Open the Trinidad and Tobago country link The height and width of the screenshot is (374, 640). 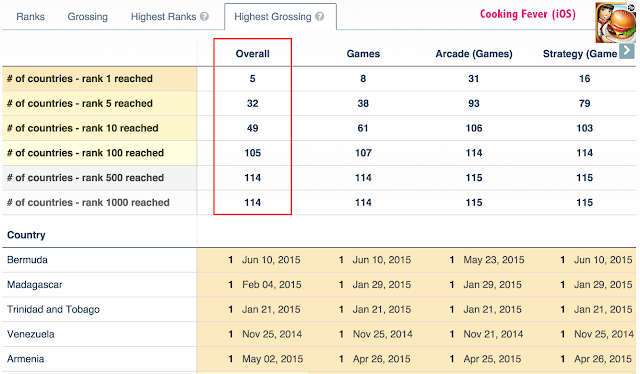click(x=53, y=309)
